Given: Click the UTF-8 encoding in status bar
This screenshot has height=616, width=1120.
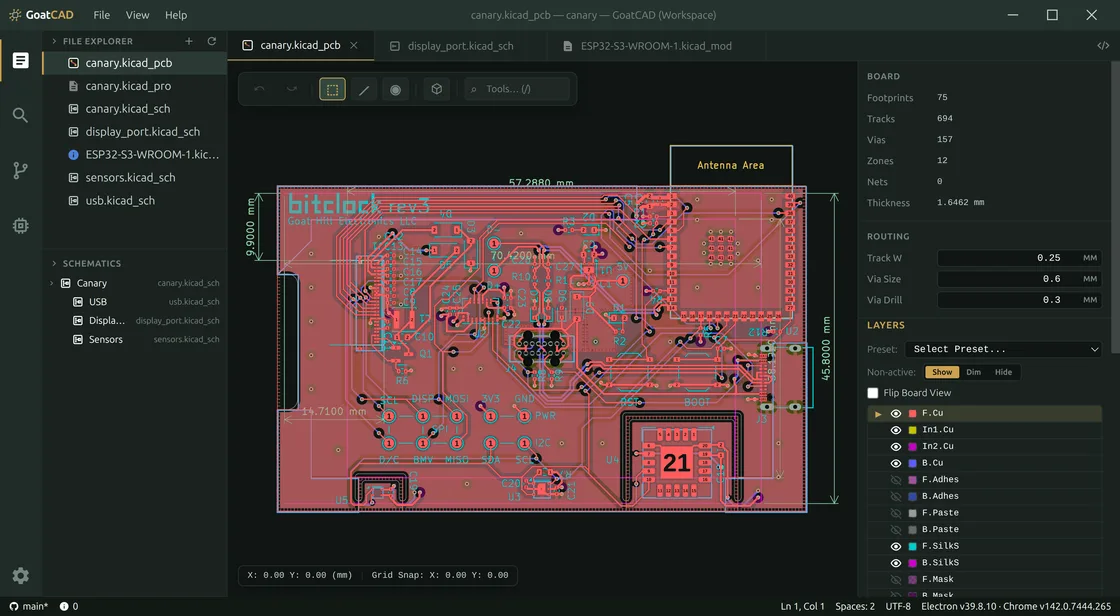Looking at the screenshot, I should [898, 606].
